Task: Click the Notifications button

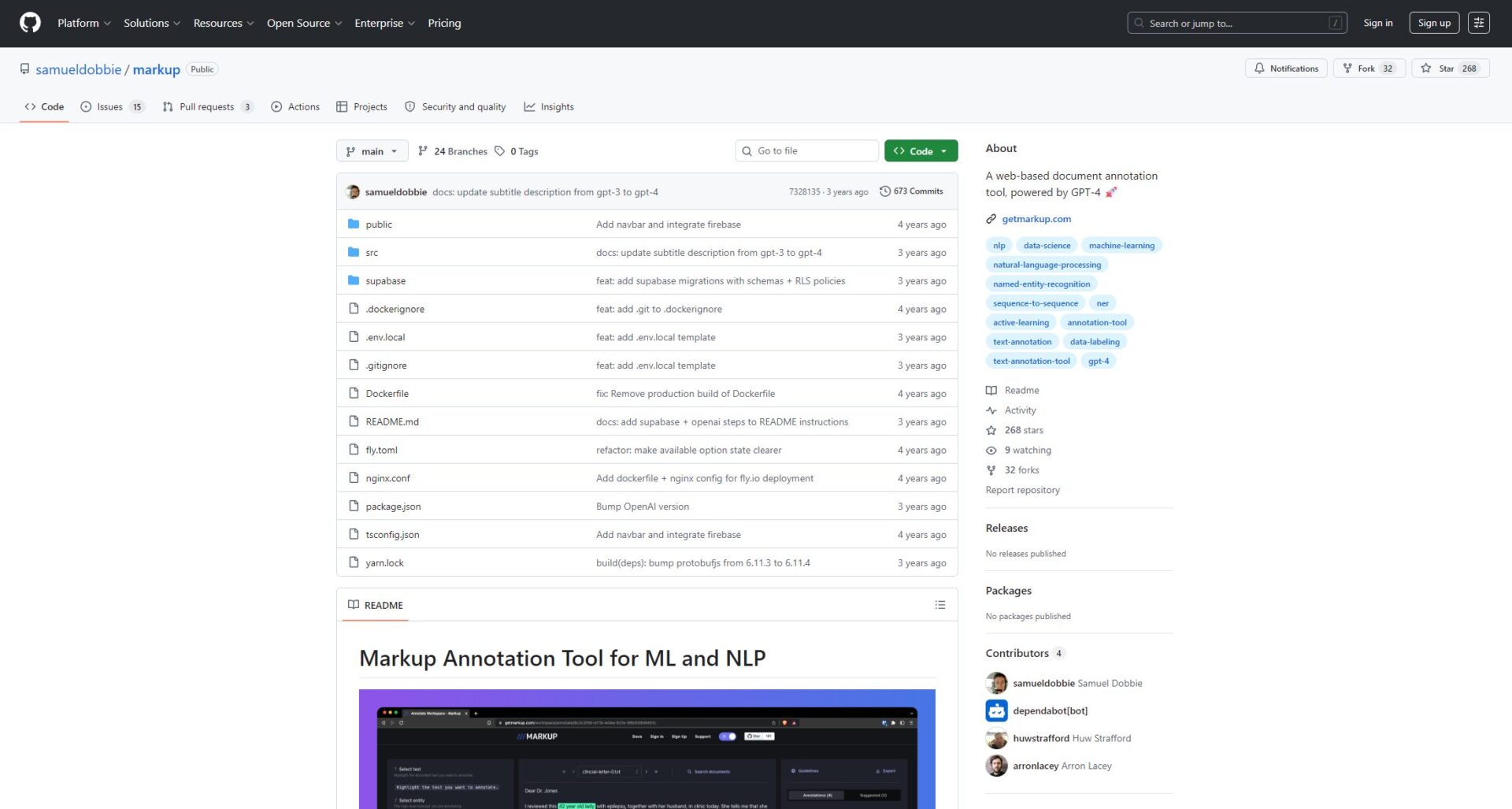Action: tap(1286, 69)
